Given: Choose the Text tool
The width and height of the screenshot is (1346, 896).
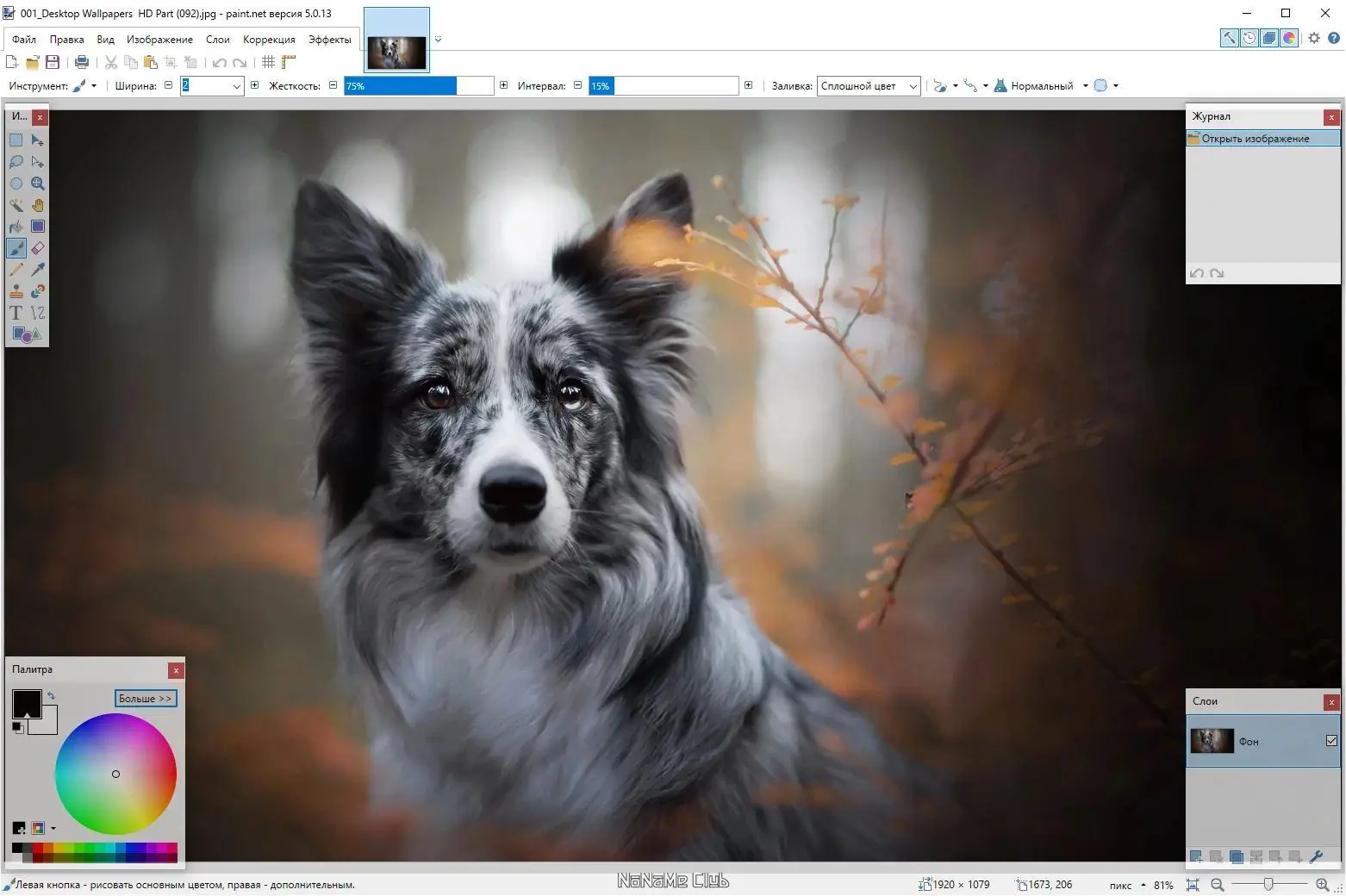Looking at the screenshot, I should (x=16, y=313).
